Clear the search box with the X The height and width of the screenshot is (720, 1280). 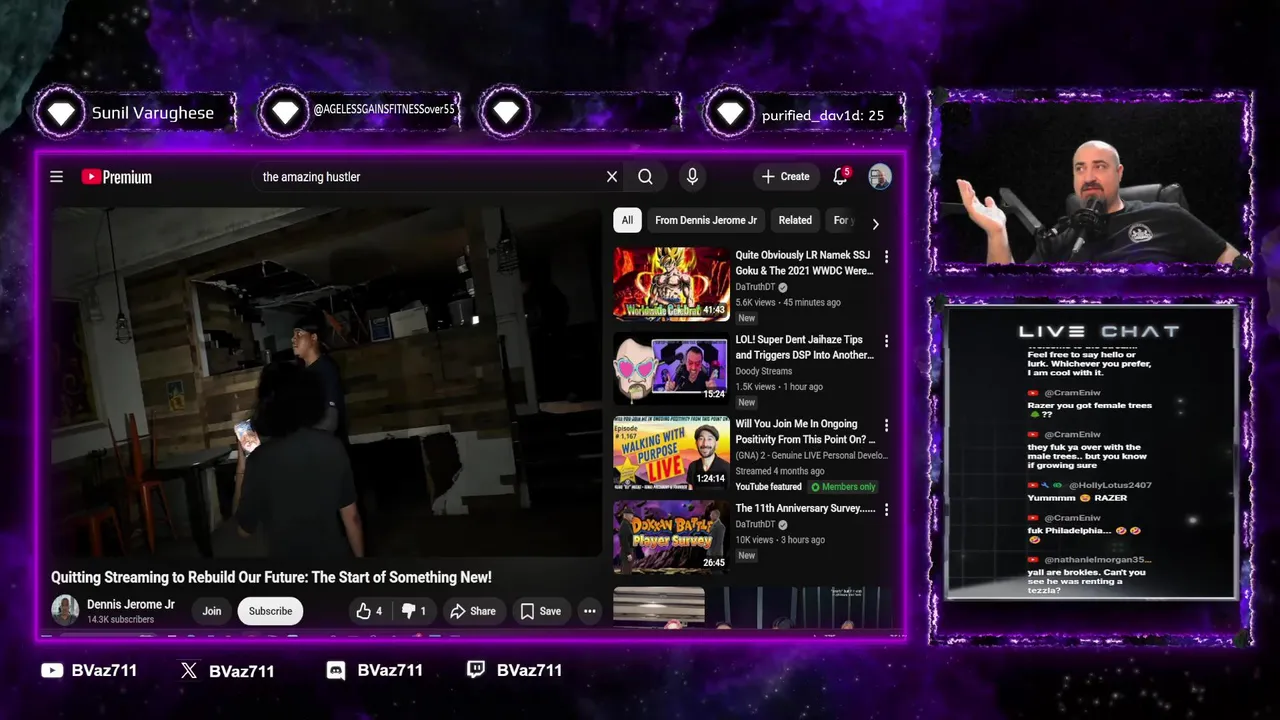click(612, 177)
